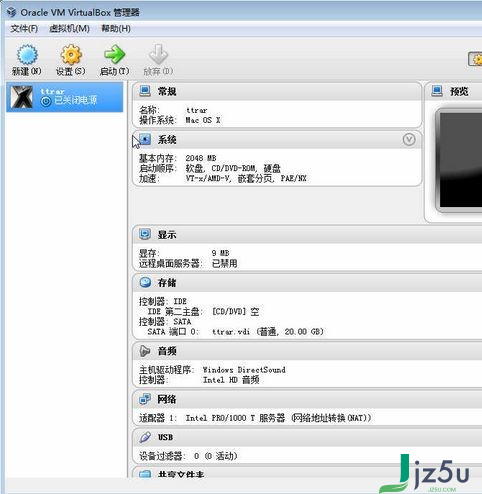Open the 网络 section header link

[x=166, y=399]
